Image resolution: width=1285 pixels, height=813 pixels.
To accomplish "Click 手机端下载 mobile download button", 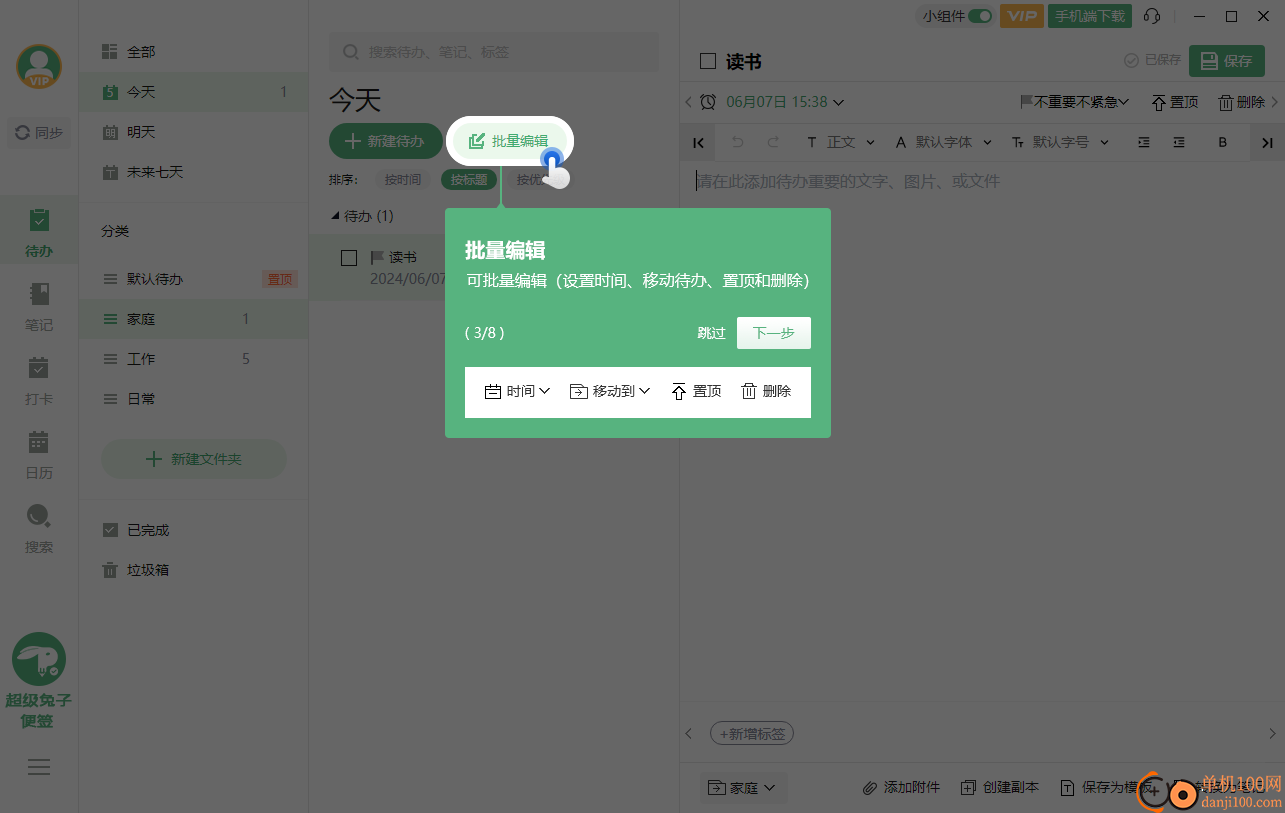I will click(x=1090, y=16).
